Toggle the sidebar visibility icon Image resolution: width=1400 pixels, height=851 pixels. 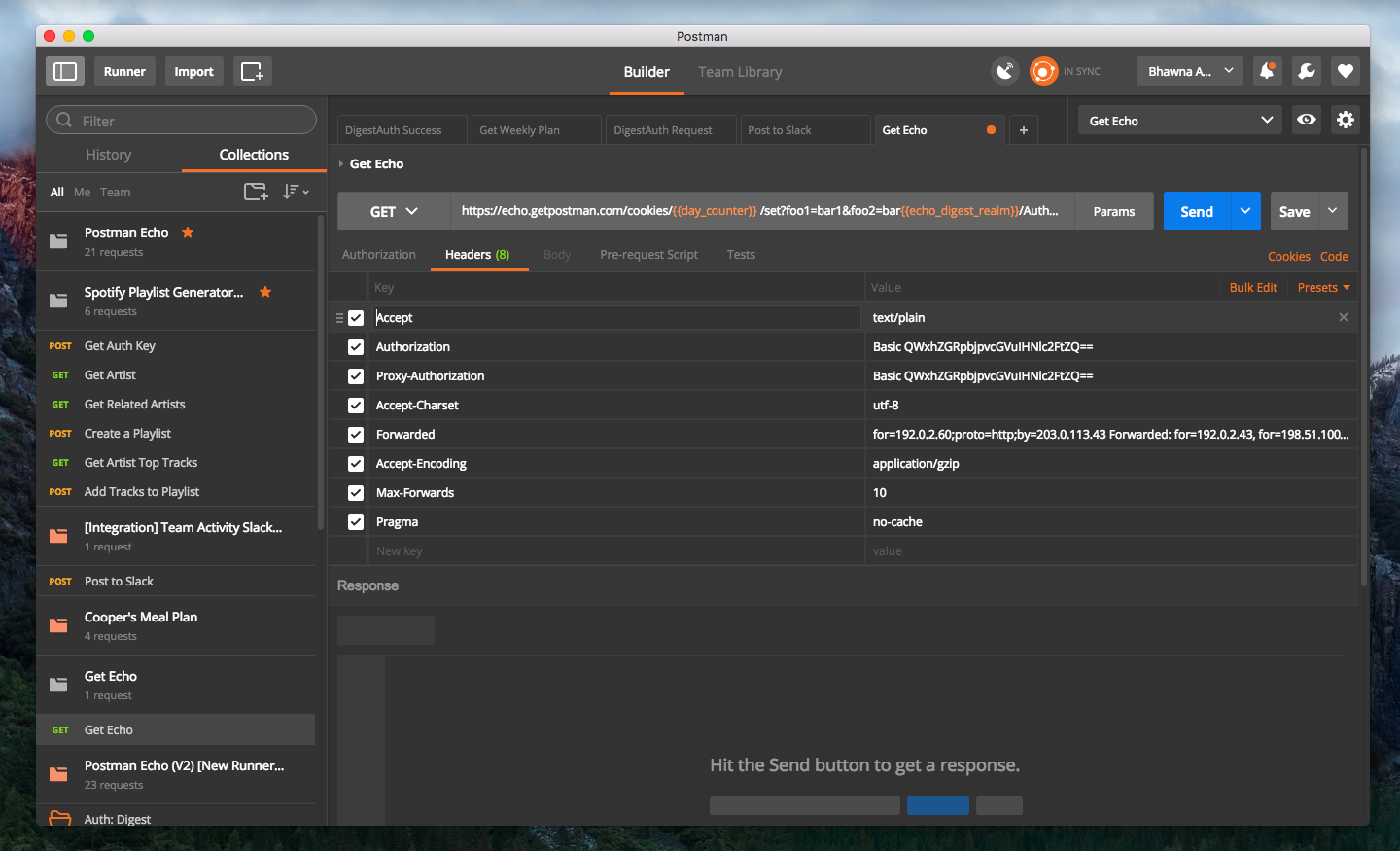pos(65,71)
